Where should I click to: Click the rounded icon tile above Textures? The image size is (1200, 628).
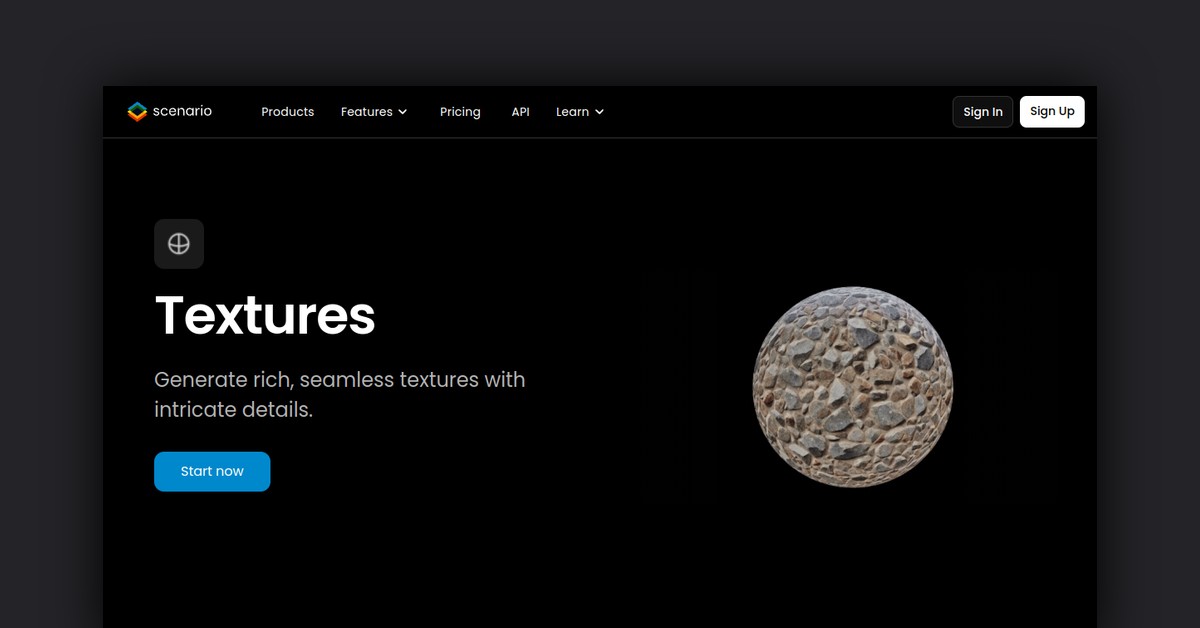point(179,243)
